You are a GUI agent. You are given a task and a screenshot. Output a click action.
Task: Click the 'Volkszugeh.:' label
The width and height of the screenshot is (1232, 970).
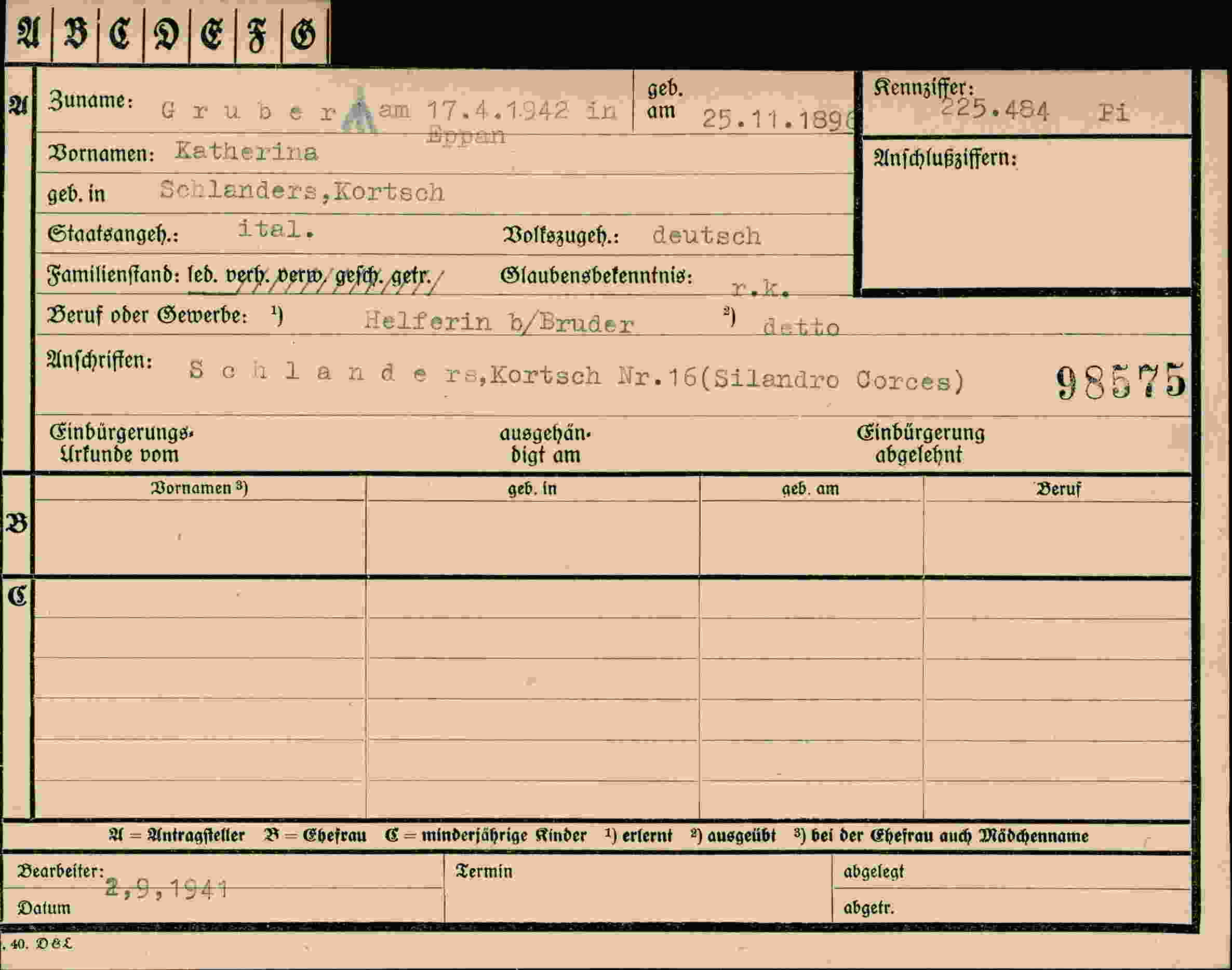coord(561,236)
